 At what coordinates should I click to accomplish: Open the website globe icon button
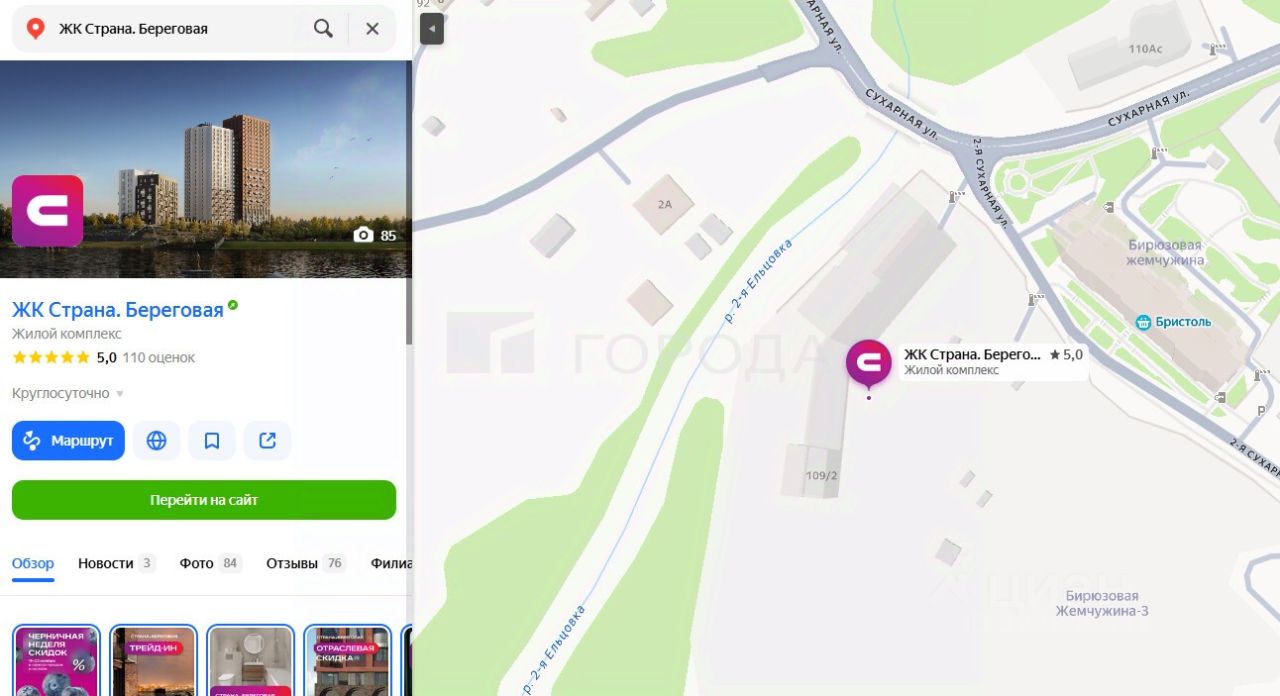[x=156, y=441]
